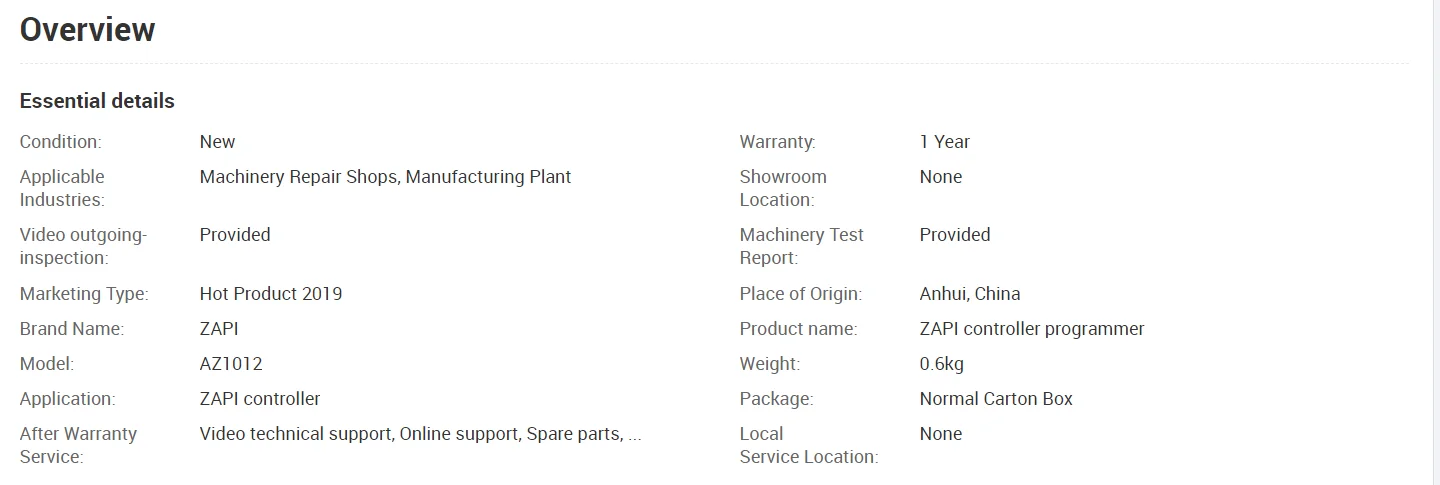Click the Showroom Location label
This screenshot has width=1440, height=485.
pos(783,188)
